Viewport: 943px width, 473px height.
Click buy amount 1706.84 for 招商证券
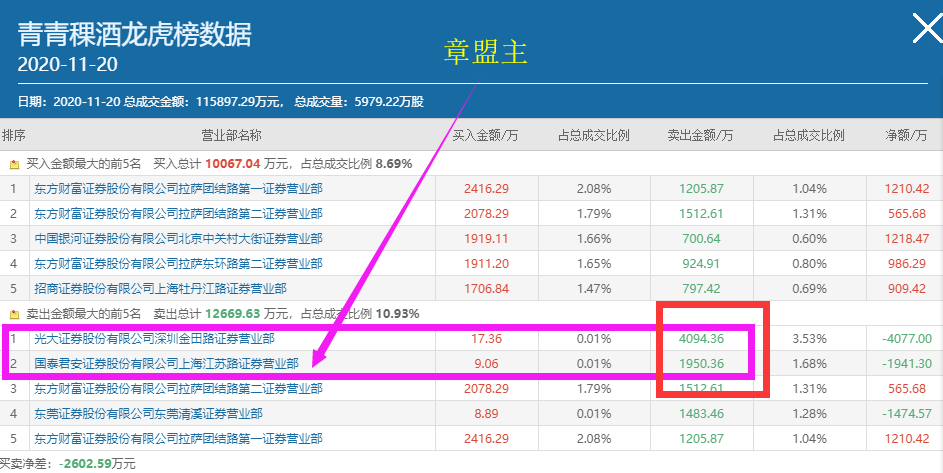click(487, 289)
